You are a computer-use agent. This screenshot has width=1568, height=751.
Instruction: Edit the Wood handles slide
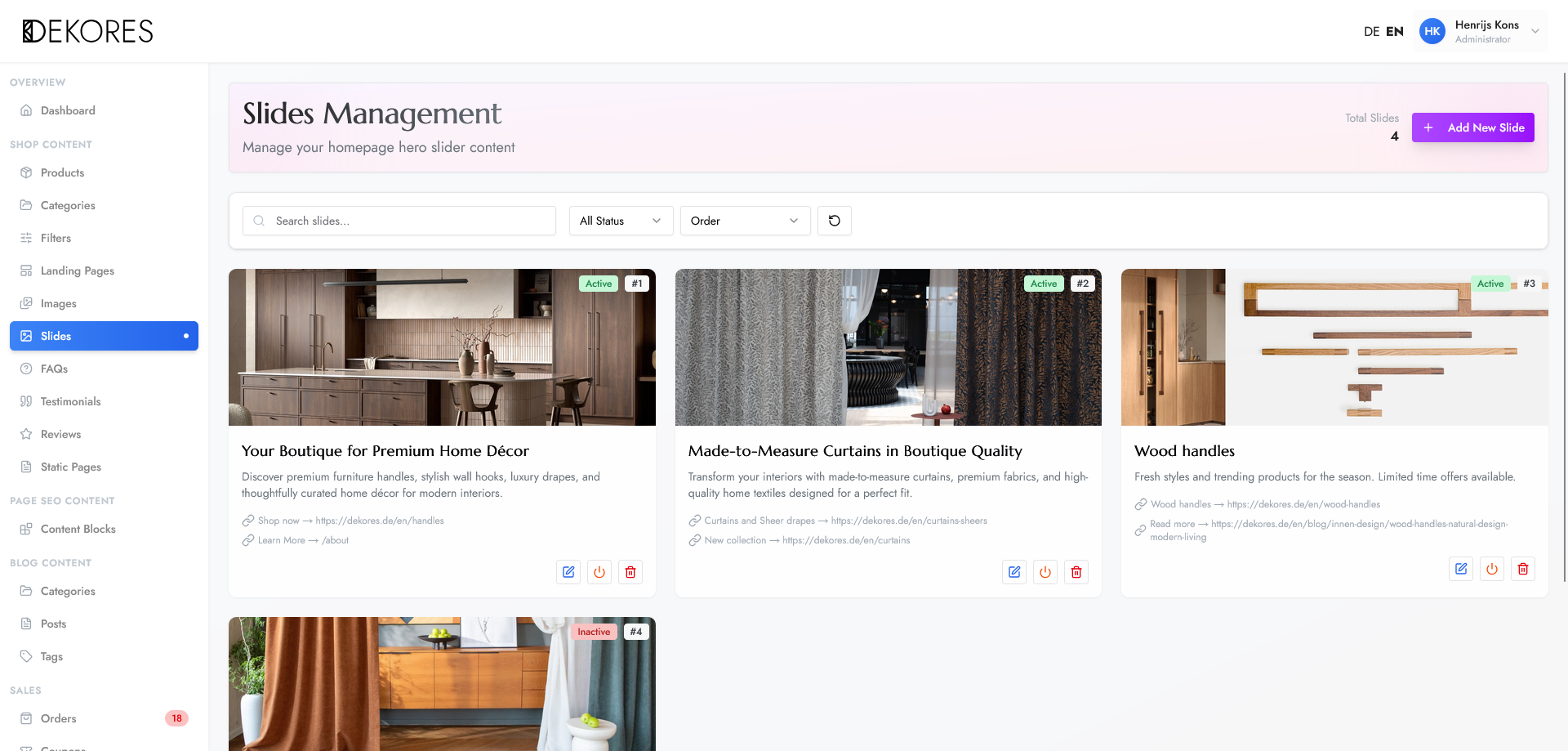click(x=1461, y=569)
